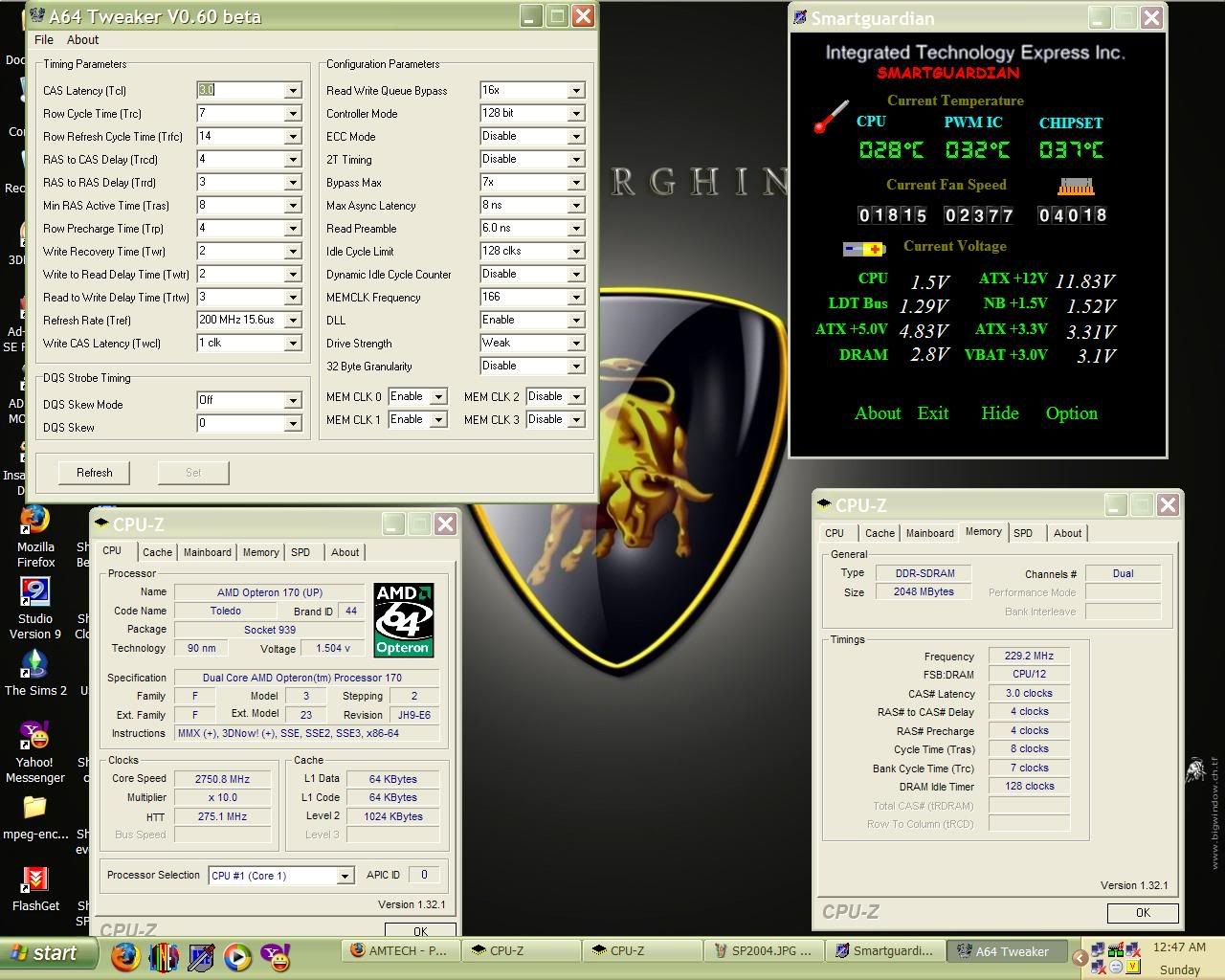Expand Row Refresh Cycle Time (Trfc) dropdown
The height and width of the screenshot is (980, 1225).
click(293, 137)
